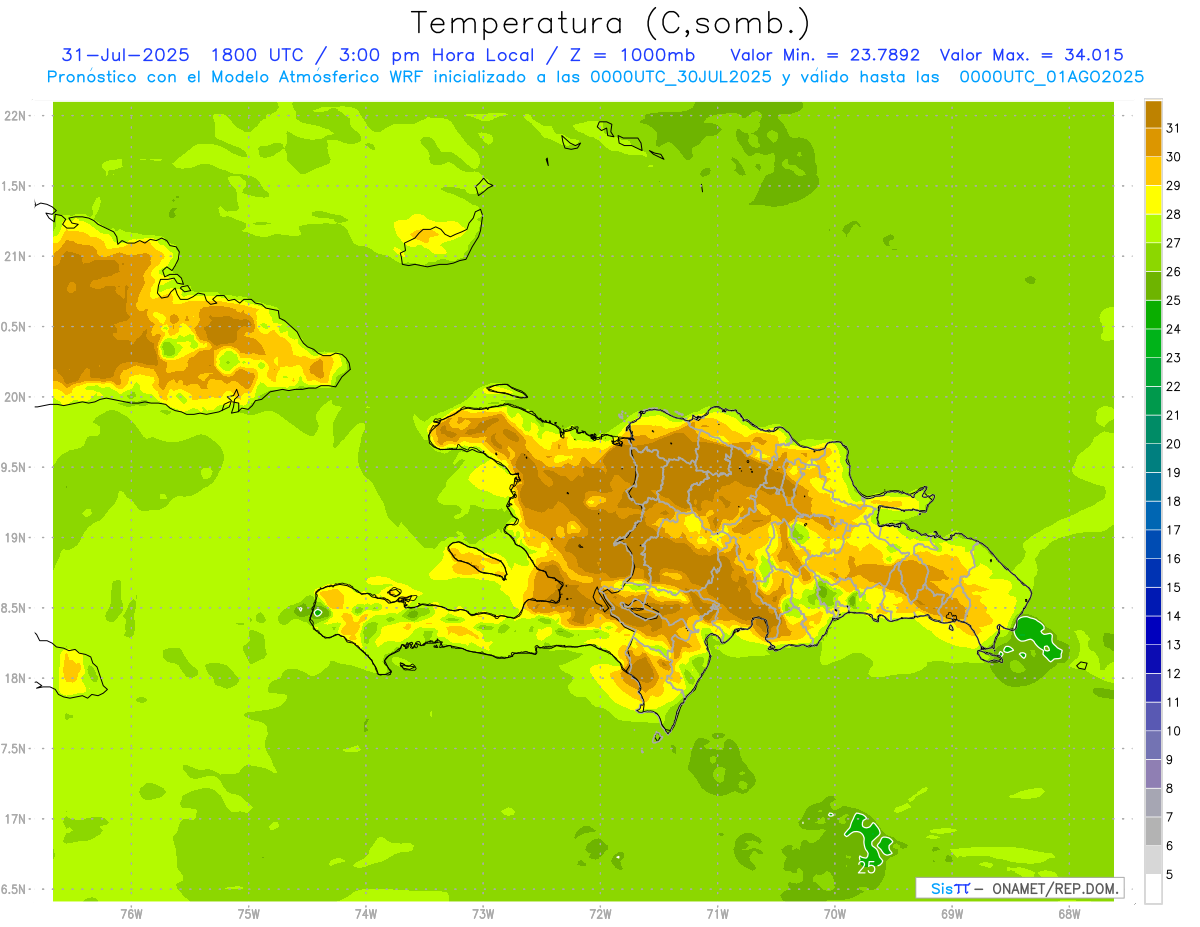Select colorbar swatch between 29 and 30

[x=1153, y=171]
